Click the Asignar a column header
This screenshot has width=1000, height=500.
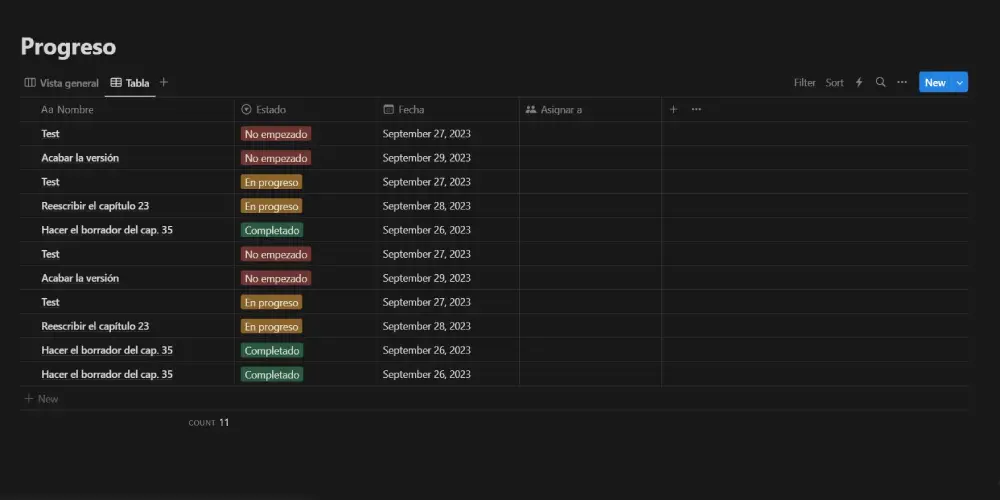tap(560, 110)
